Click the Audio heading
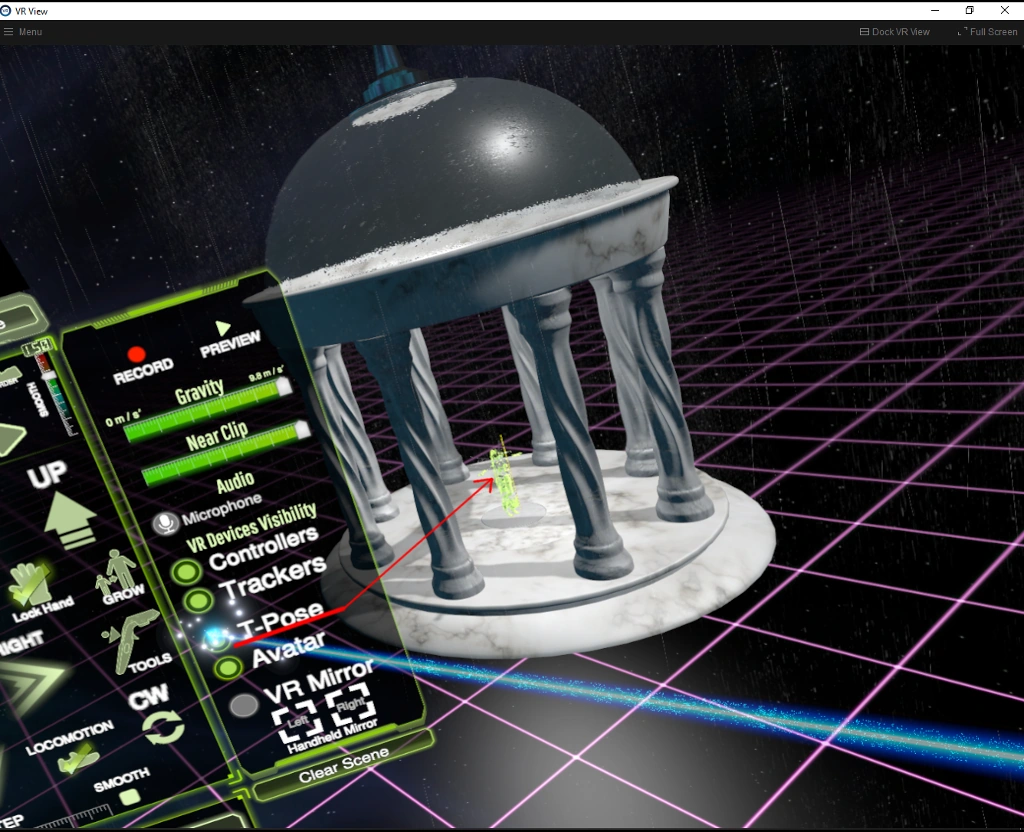1024x832 pixels. click(235, 482)
